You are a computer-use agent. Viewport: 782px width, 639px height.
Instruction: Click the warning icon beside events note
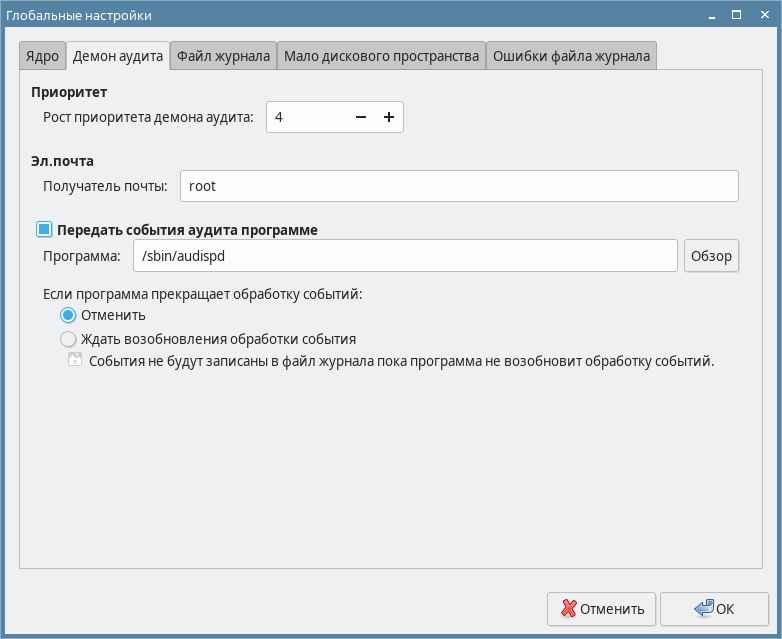[75, 359]
